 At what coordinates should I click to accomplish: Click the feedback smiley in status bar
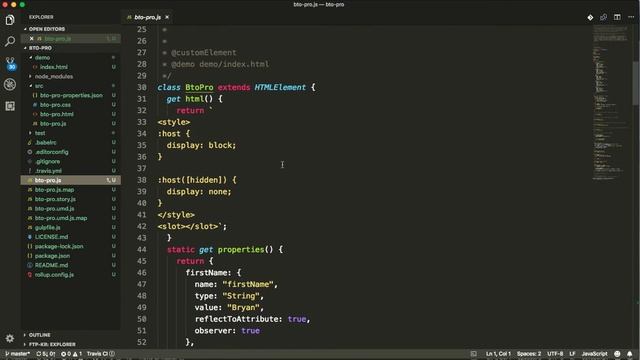tap(617, 354)
